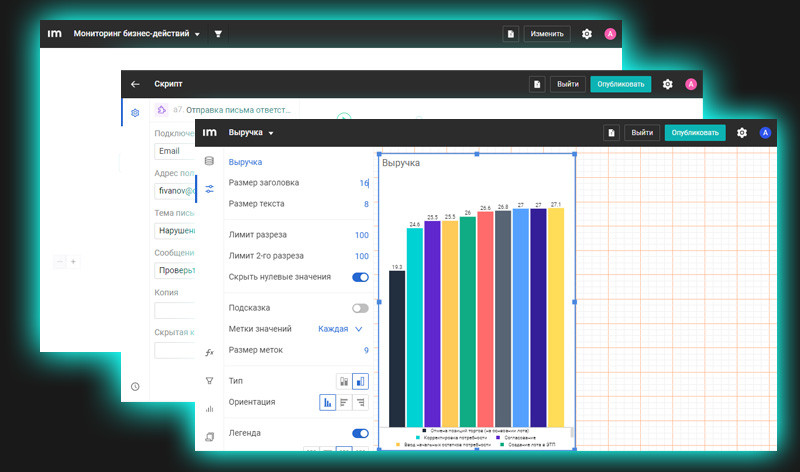Open pink user avatar in Скрипт window
800x472 pixels.
691,84
